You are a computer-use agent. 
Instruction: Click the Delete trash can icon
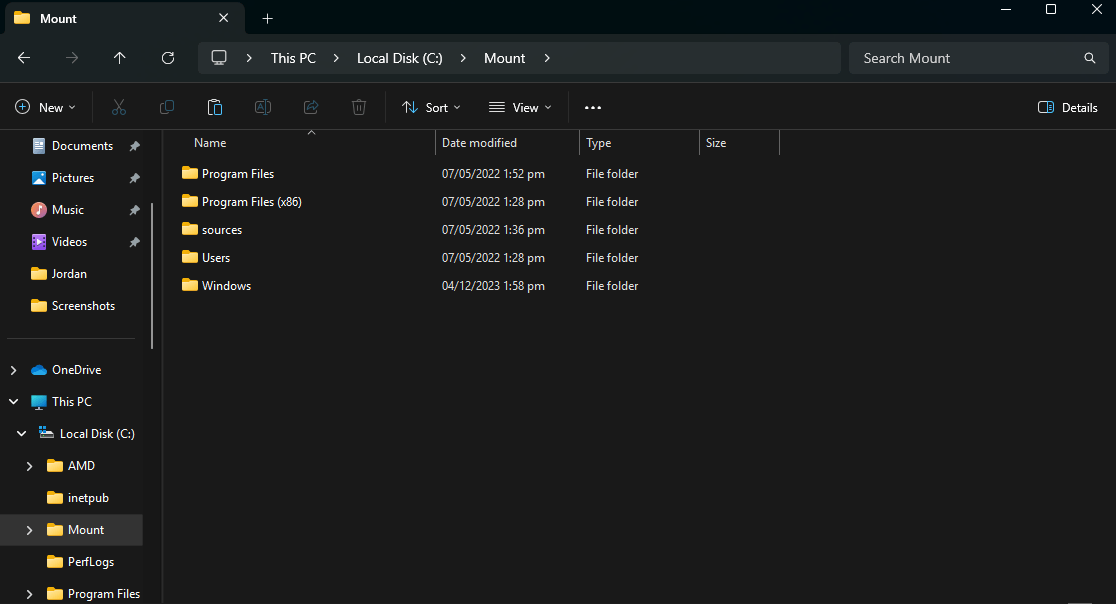click(x=359, y=107)
